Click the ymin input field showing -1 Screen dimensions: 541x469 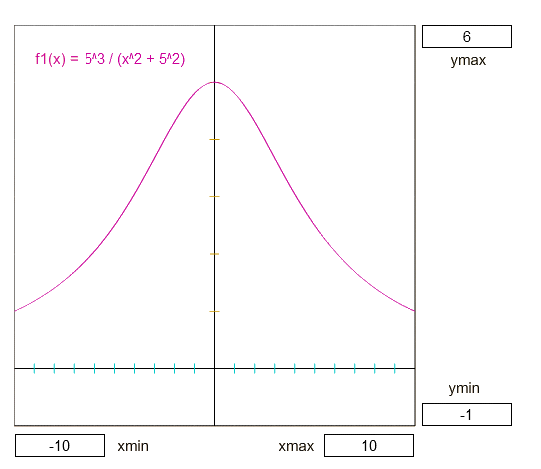click(467, 414)
